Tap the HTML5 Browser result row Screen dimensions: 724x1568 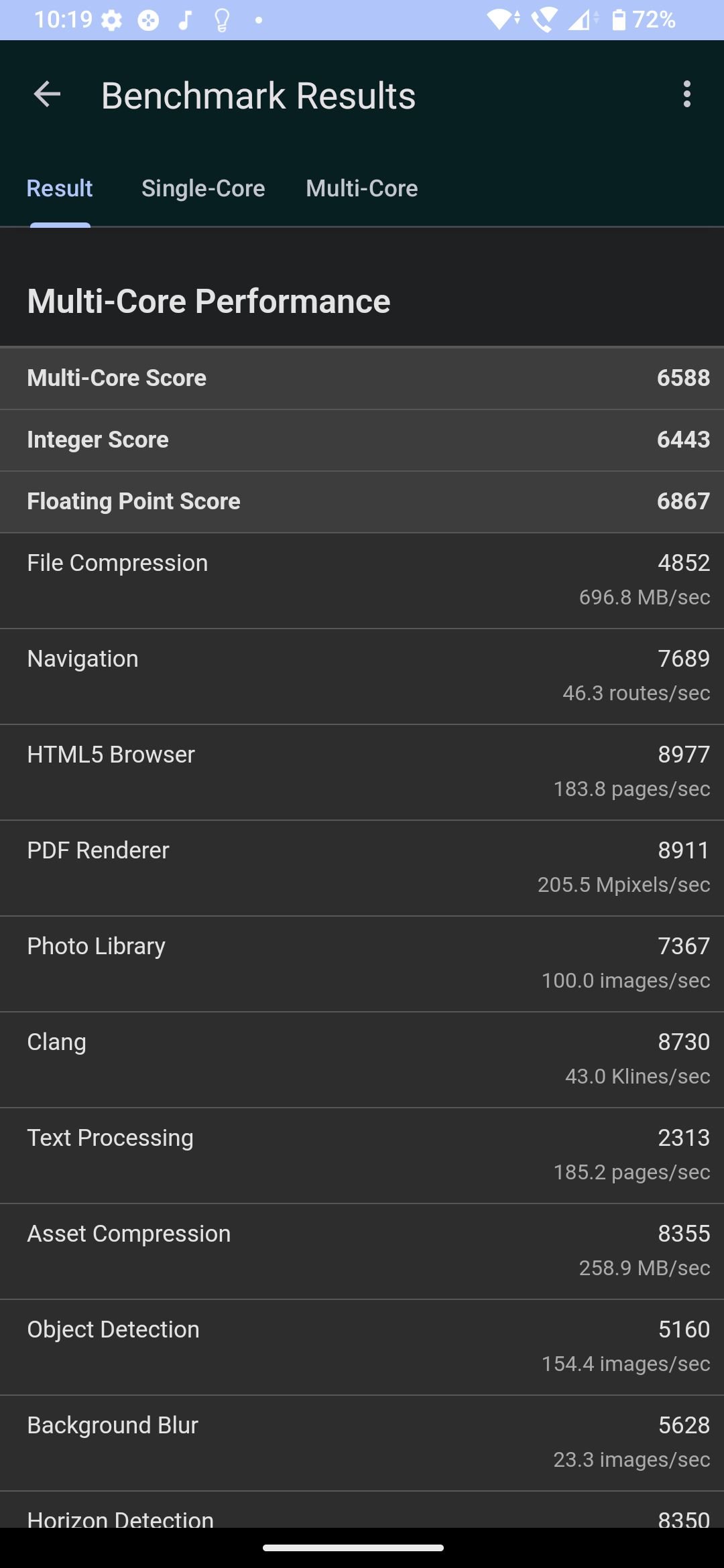pos(362,773)
